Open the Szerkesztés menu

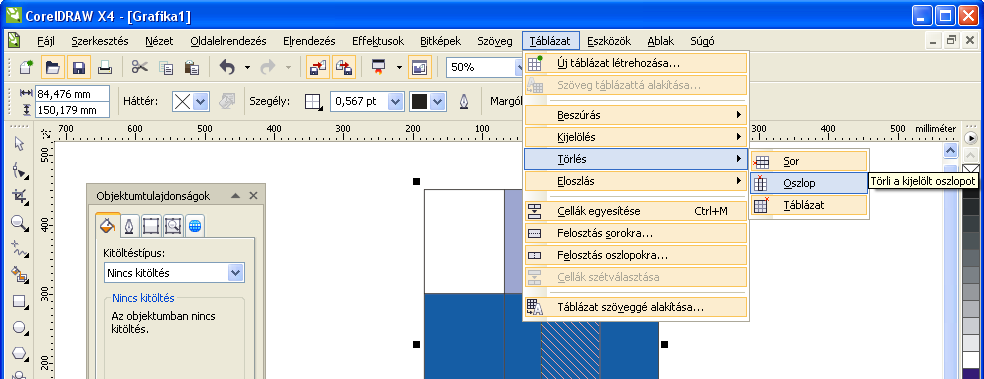(100, 41)
